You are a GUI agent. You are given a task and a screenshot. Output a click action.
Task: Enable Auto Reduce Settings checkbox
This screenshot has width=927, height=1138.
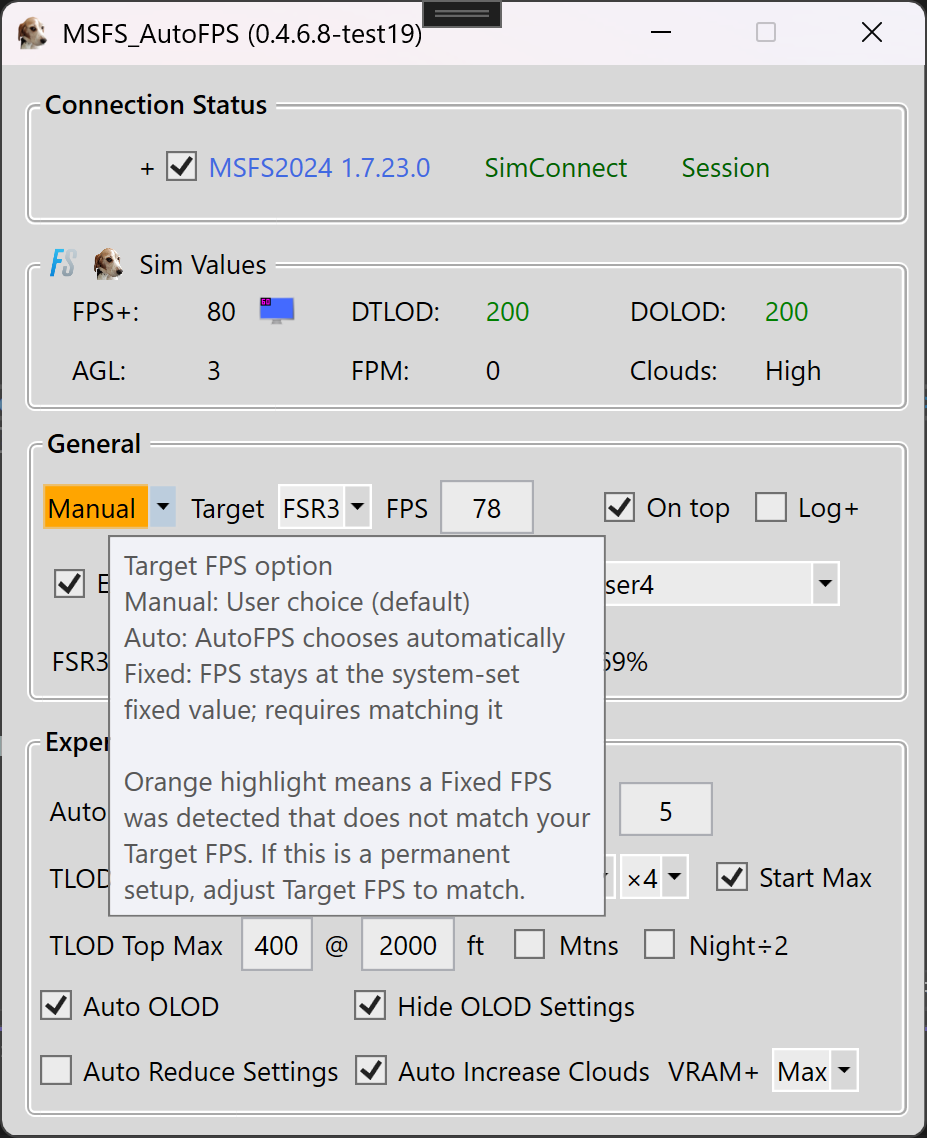point(56,1070)
